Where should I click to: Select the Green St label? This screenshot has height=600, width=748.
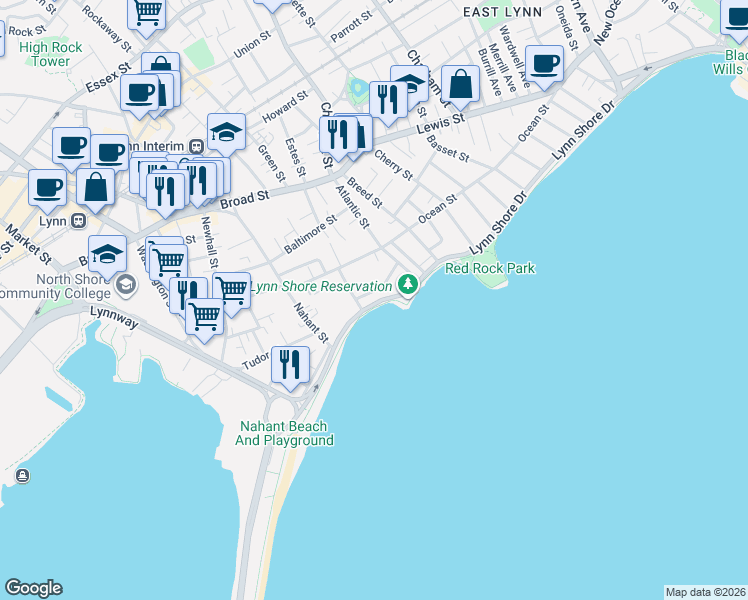(x=271, y=164)
